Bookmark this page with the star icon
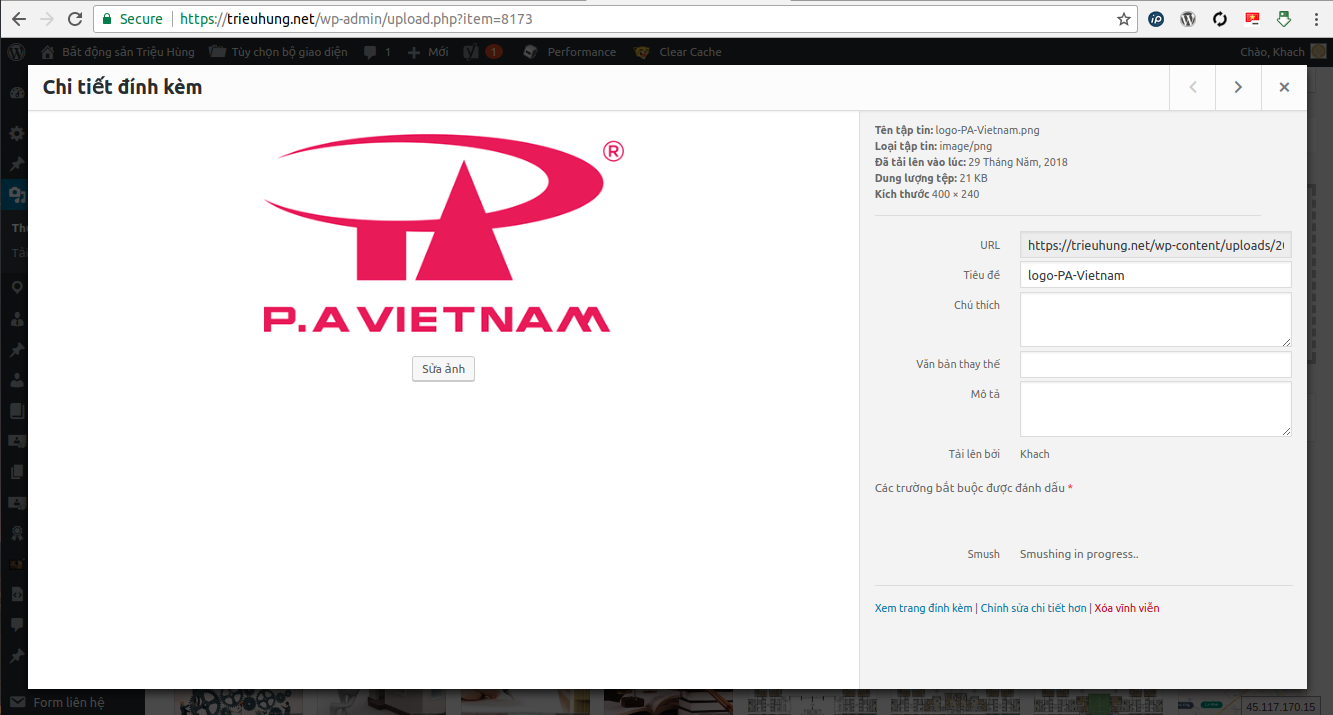The width and height of the screenshot is (1333, 715). pyautogui.click(x=1124, y=19)
